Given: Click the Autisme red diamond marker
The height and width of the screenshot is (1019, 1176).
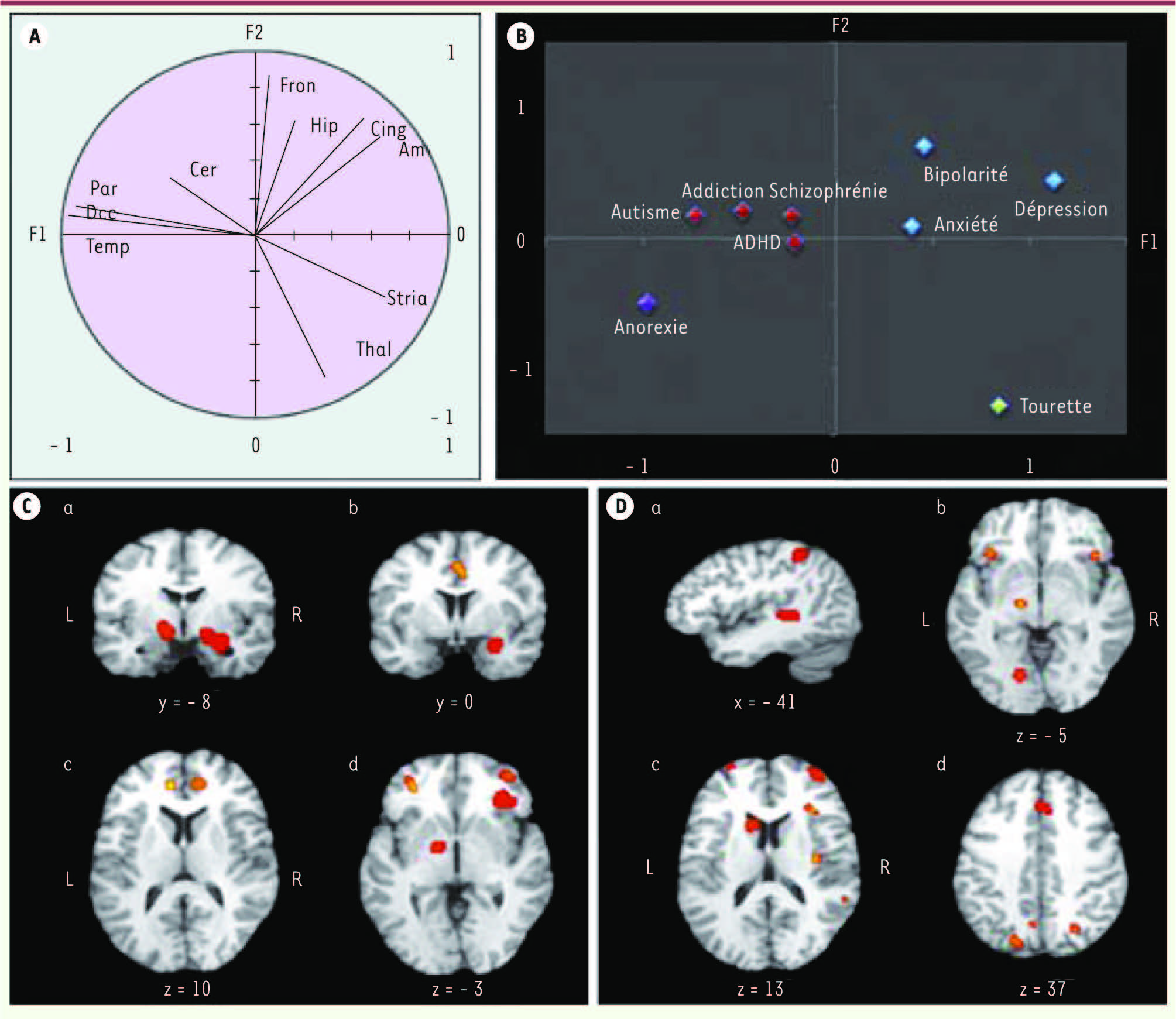Looking at the screenshot, I should click(695, 215).
